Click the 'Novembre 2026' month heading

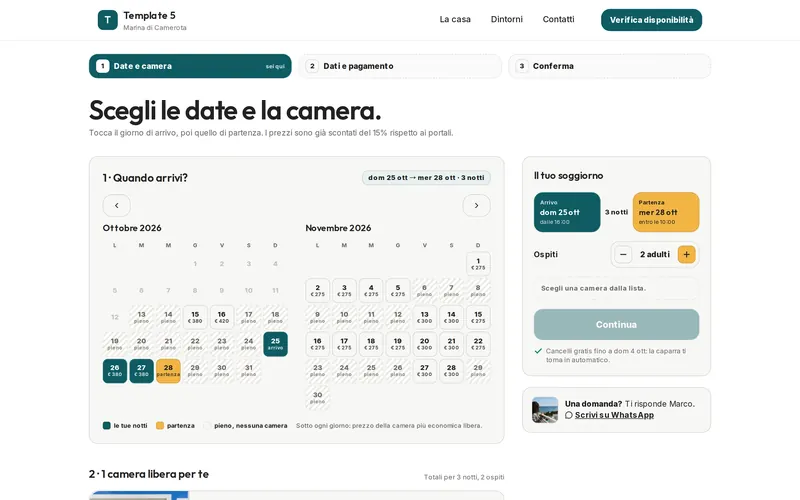338,228
